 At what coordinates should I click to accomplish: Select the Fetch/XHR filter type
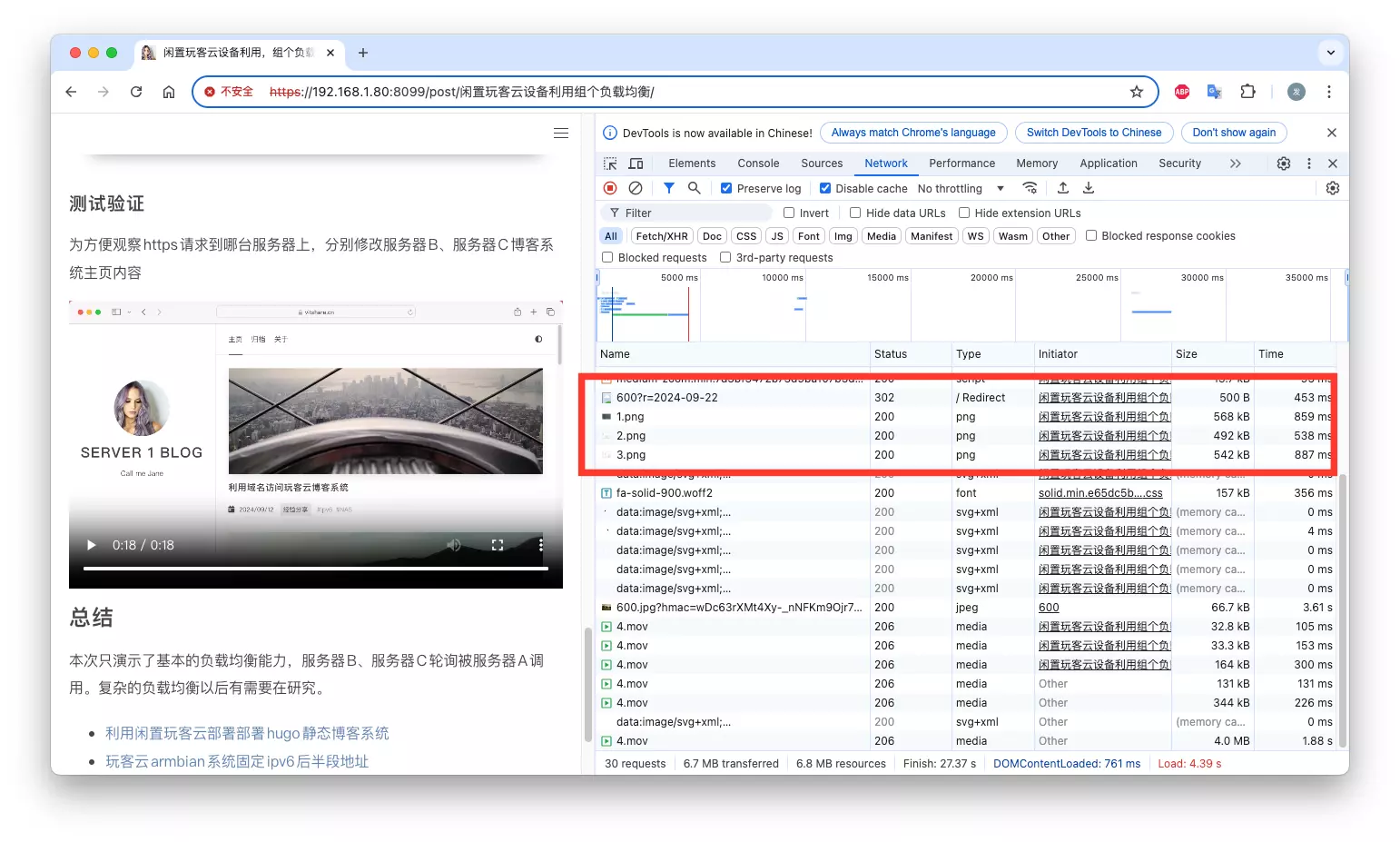tap(662, 236)
